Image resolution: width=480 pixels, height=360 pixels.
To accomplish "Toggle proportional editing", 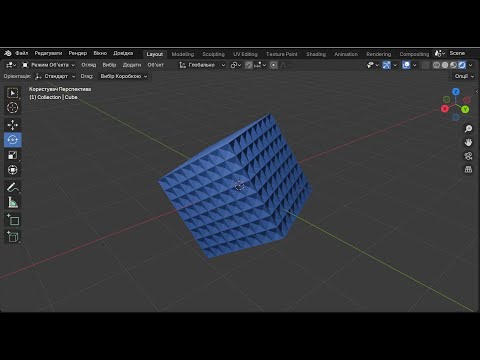I will click(x=273, y=65).
